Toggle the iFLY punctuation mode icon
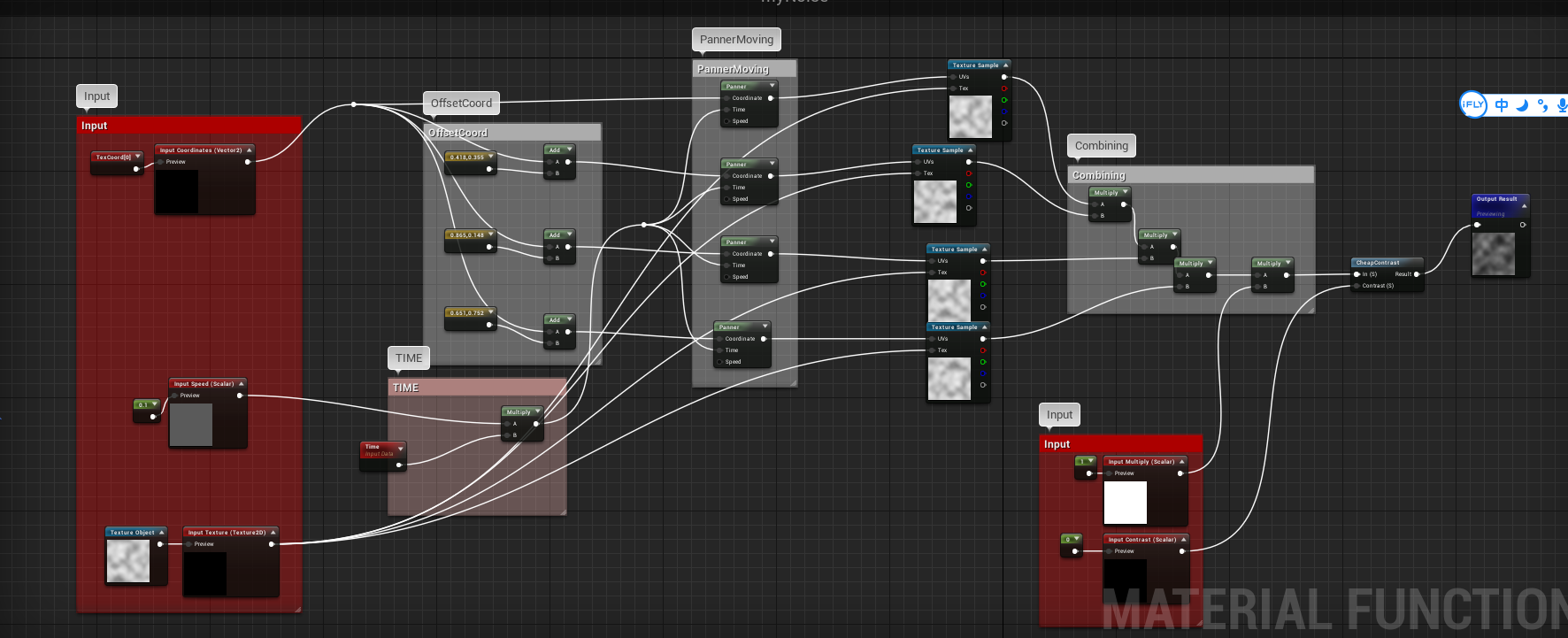This screenshot has height=638, width=1568. pyautogui.click(x=1542, y=105)
